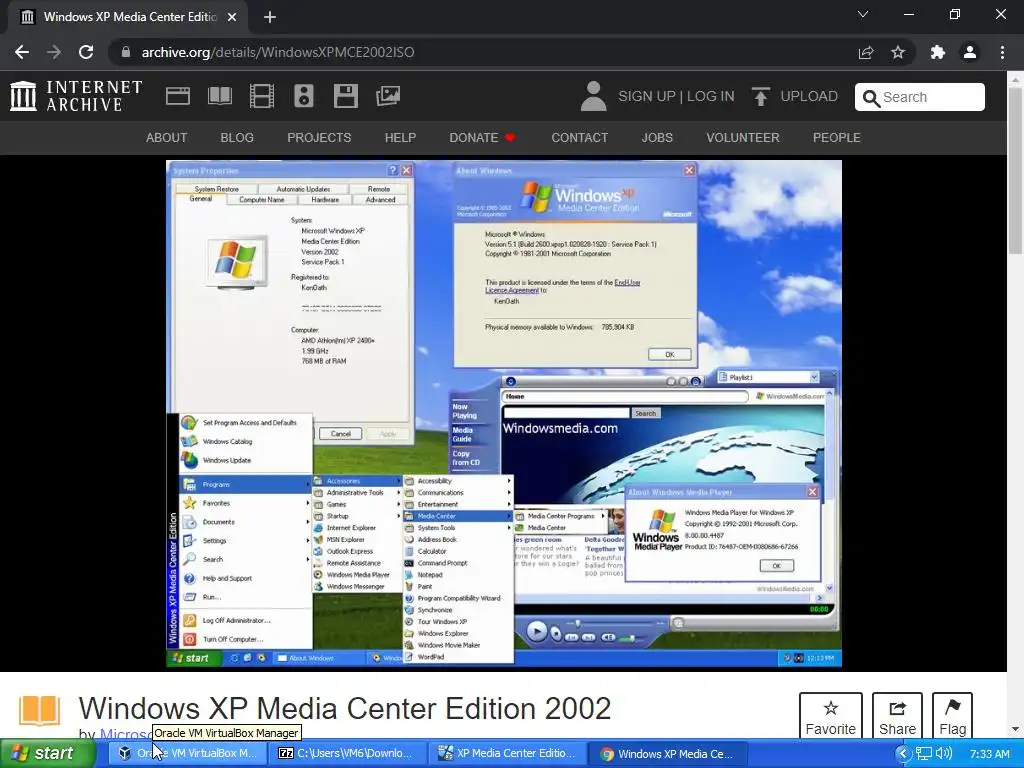Image resolution: width=1024 pixels, height=768 pixels.
Task: Close the Windows XP Media Center tab
Action: pos(232,17)
